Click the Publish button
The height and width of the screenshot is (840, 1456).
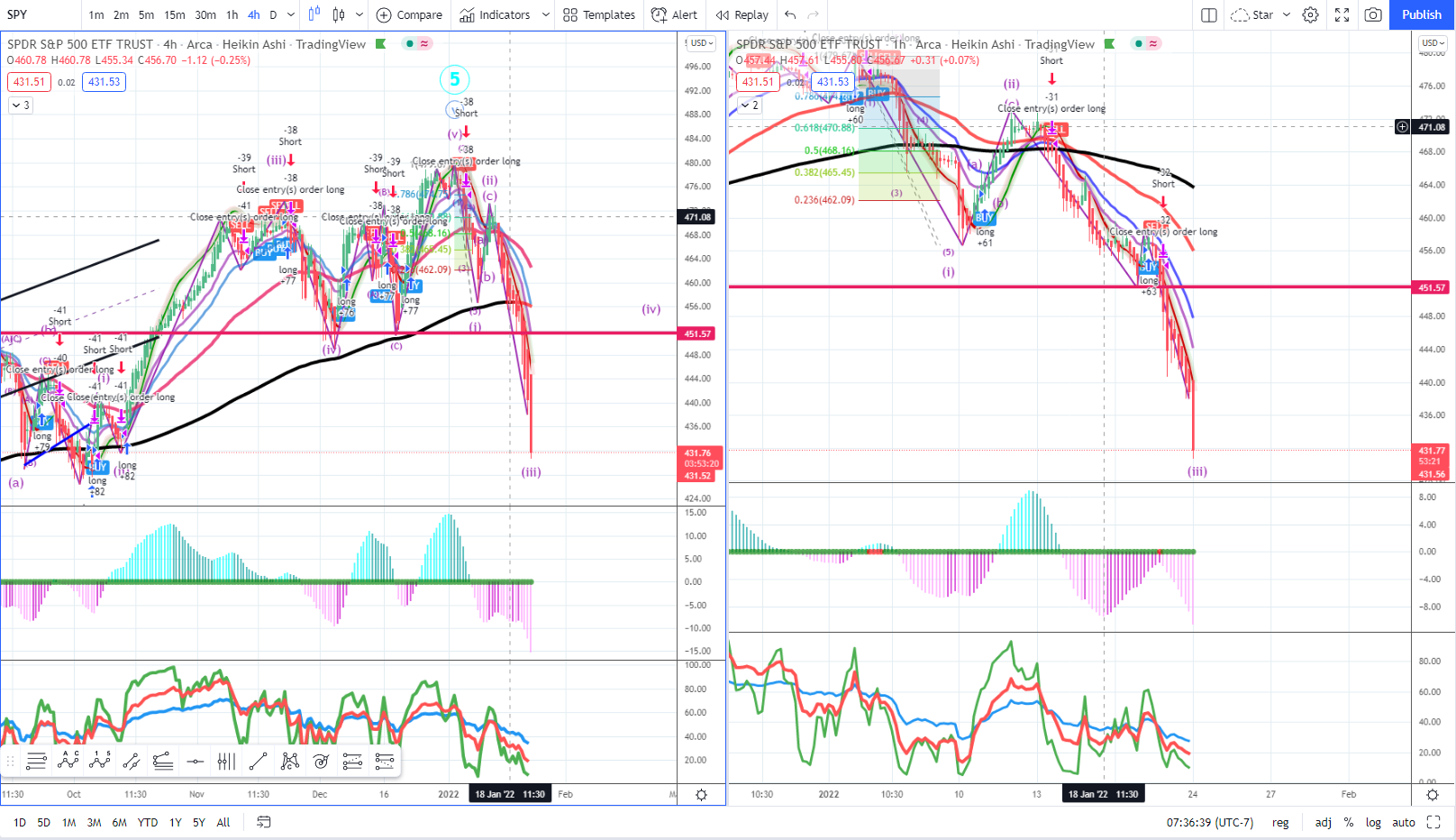click(1422, 14)
